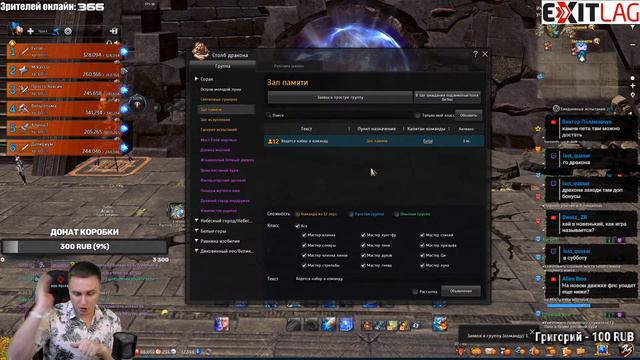The height and width of the screenshot is (360, 640).
Task: Sort by the Капитан команды column header
Action: click(x=426, y=129)
